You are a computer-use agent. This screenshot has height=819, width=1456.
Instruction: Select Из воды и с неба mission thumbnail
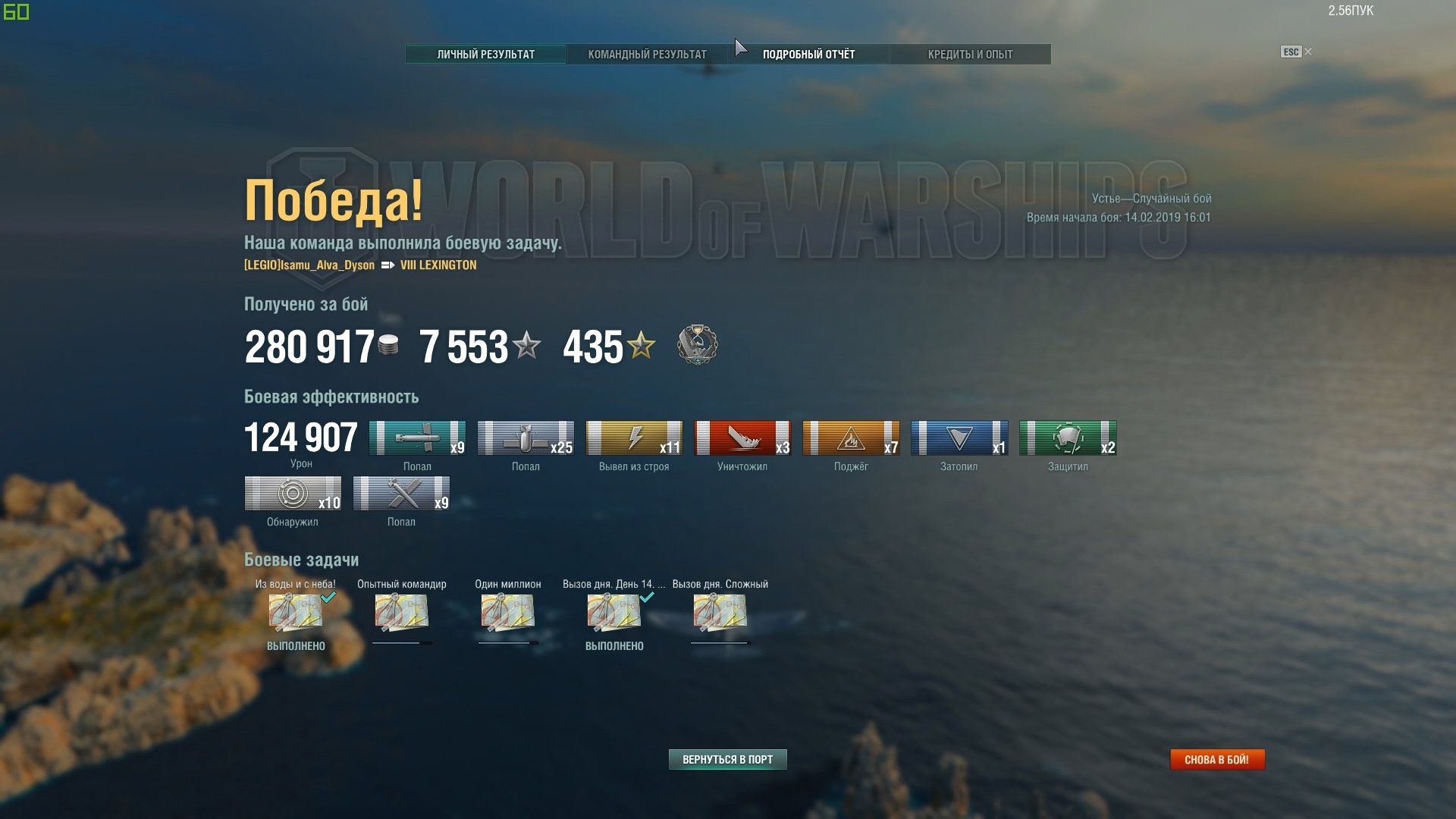296,613
